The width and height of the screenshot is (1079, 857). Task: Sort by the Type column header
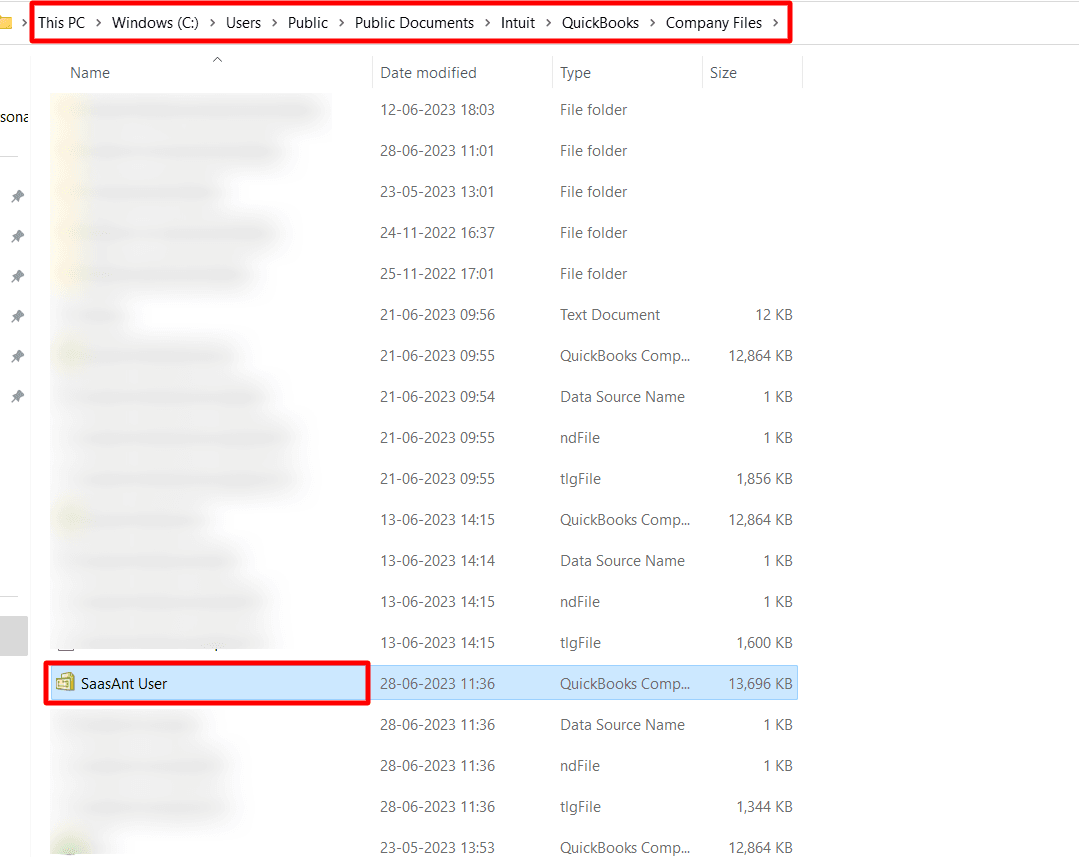pyautogui.click(x=575, y=73)
